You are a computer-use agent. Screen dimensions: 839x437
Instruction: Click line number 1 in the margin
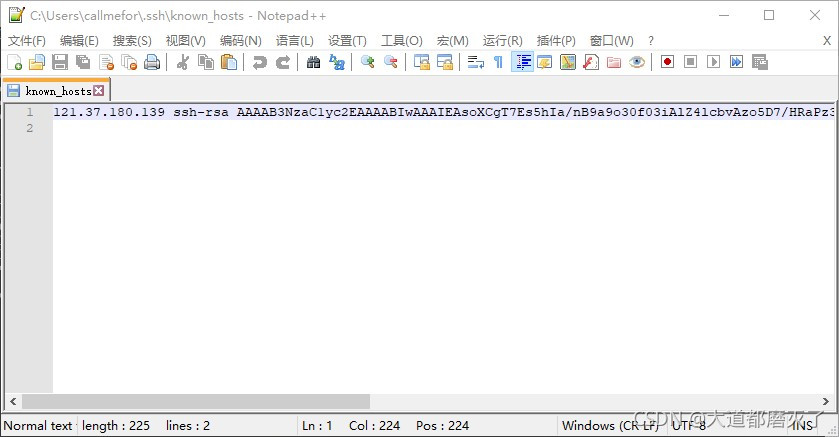29,112
